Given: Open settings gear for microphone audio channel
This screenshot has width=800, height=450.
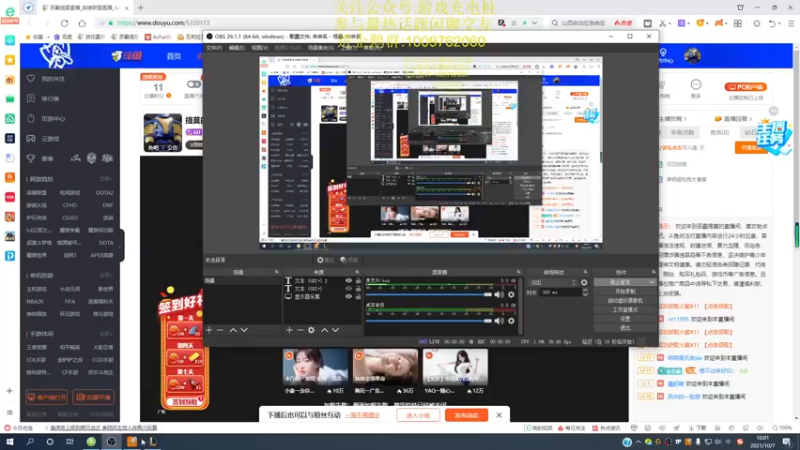Looking at the screenshot, I should [511, 294].
